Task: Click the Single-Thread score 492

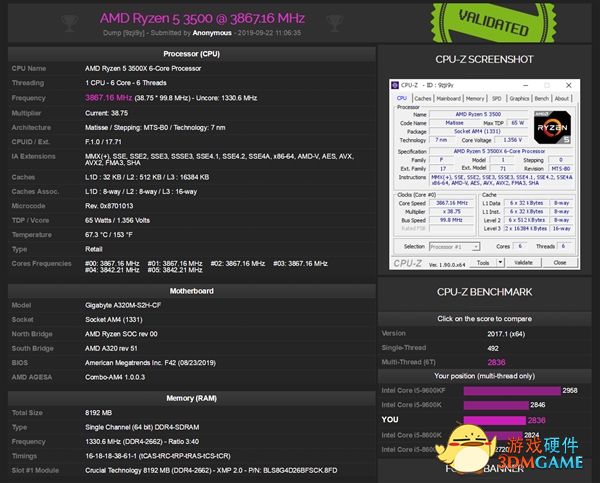Action: point(493,348)
